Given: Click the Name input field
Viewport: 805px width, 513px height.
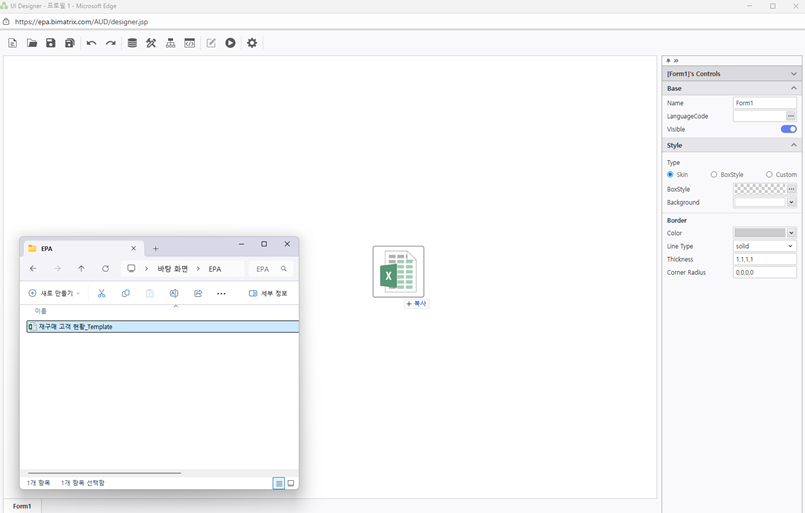Looking at the screenshot, I should point(764,103).
